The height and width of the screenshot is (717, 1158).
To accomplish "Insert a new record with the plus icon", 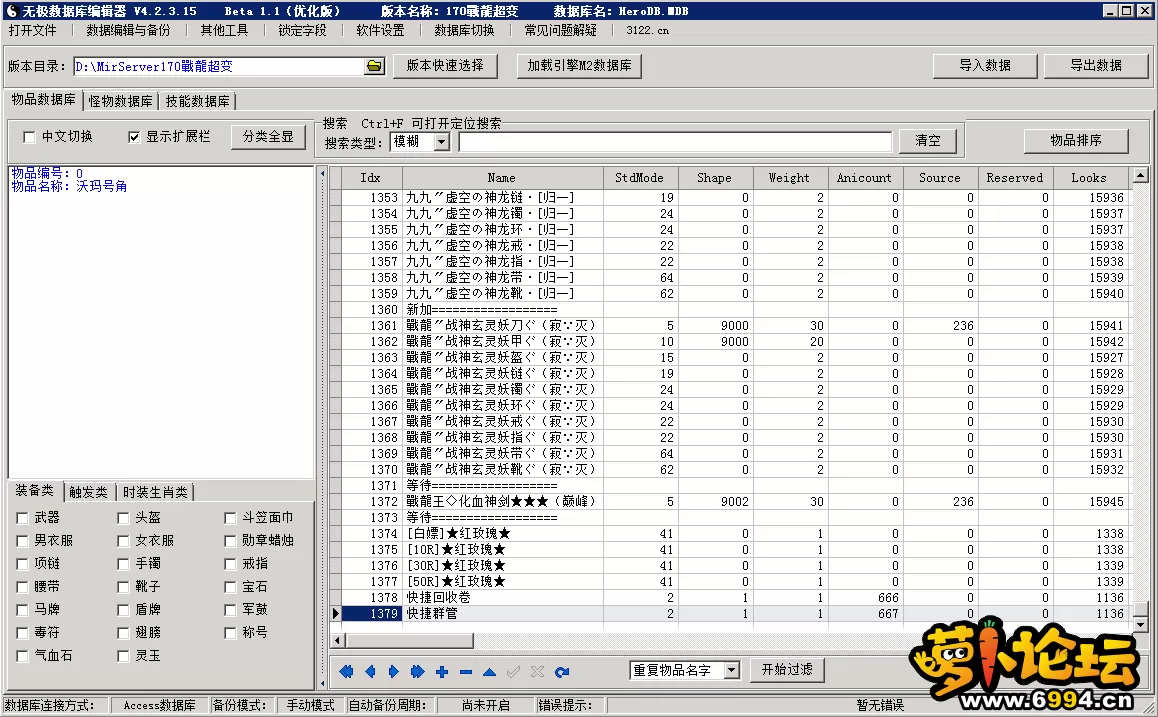I will click(442, 671).
